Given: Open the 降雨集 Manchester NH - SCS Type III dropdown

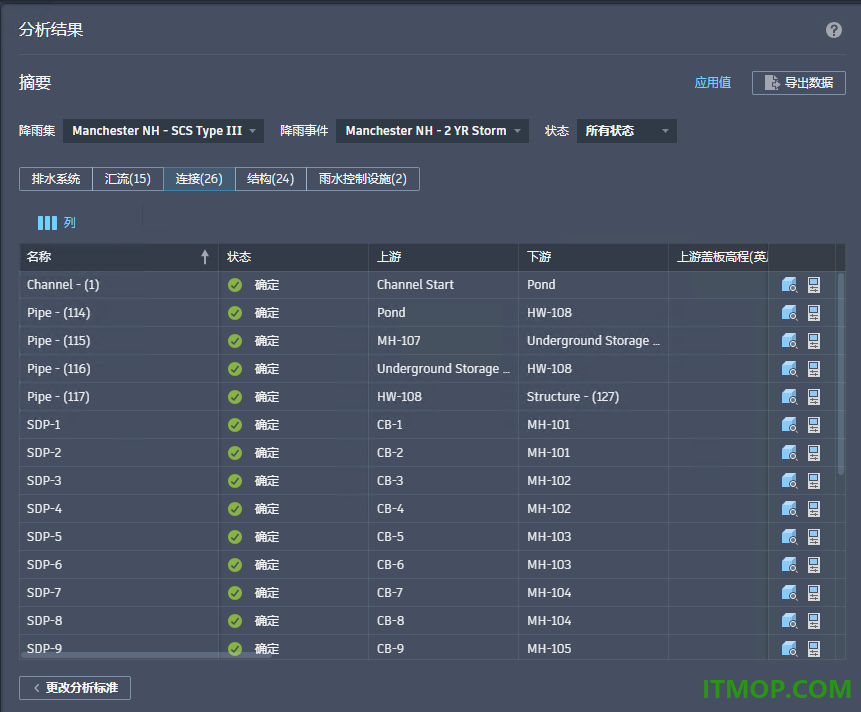Looking at the screenshot, I should pyautogui.click(x=163, y=131).
